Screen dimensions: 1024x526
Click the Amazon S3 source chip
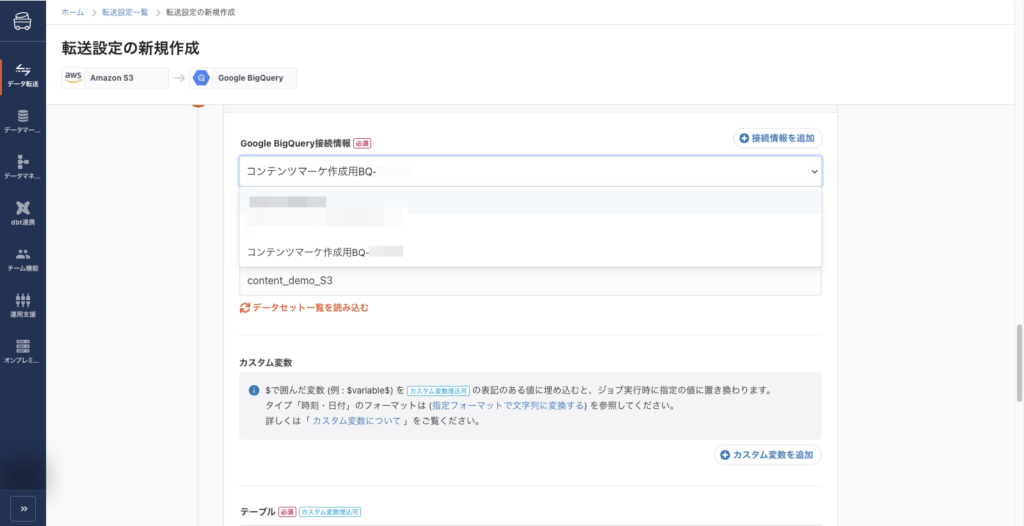coord(115,77)
